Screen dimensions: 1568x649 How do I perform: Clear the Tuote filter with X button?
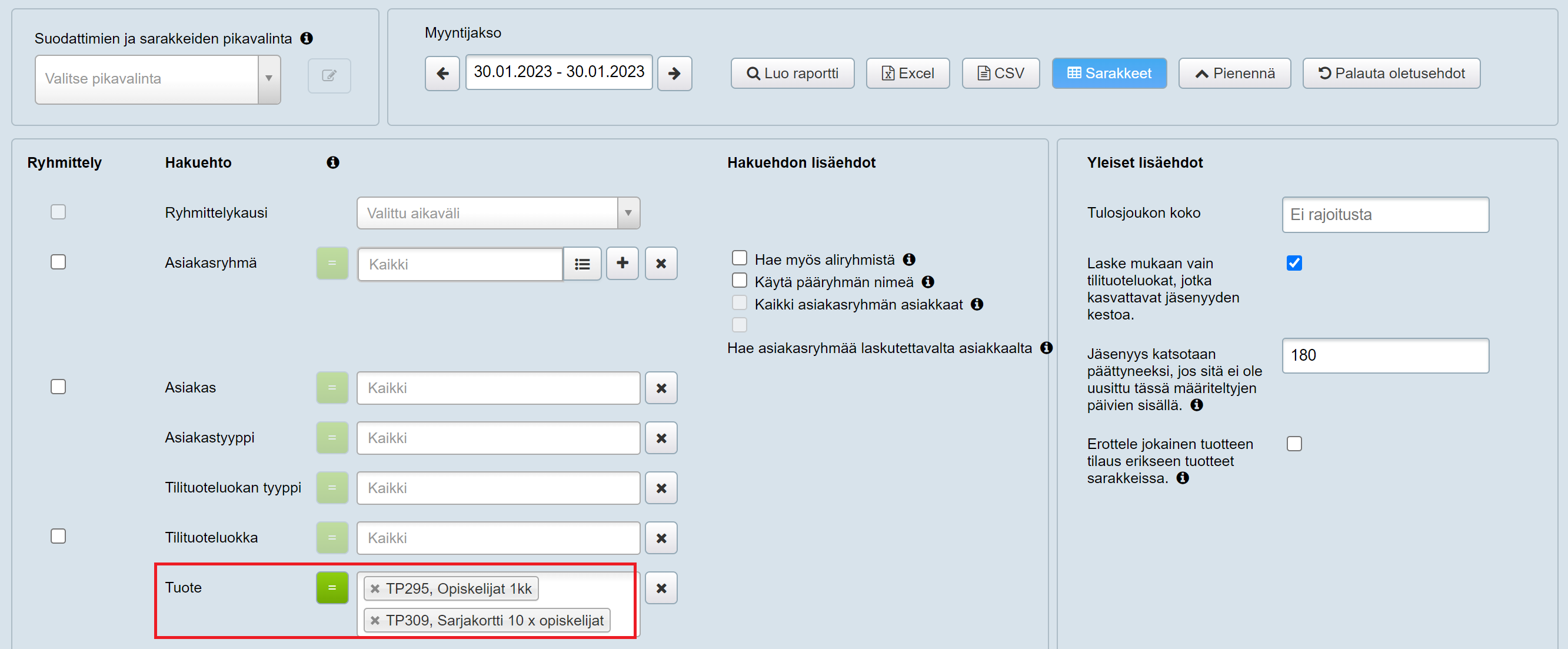660,588
